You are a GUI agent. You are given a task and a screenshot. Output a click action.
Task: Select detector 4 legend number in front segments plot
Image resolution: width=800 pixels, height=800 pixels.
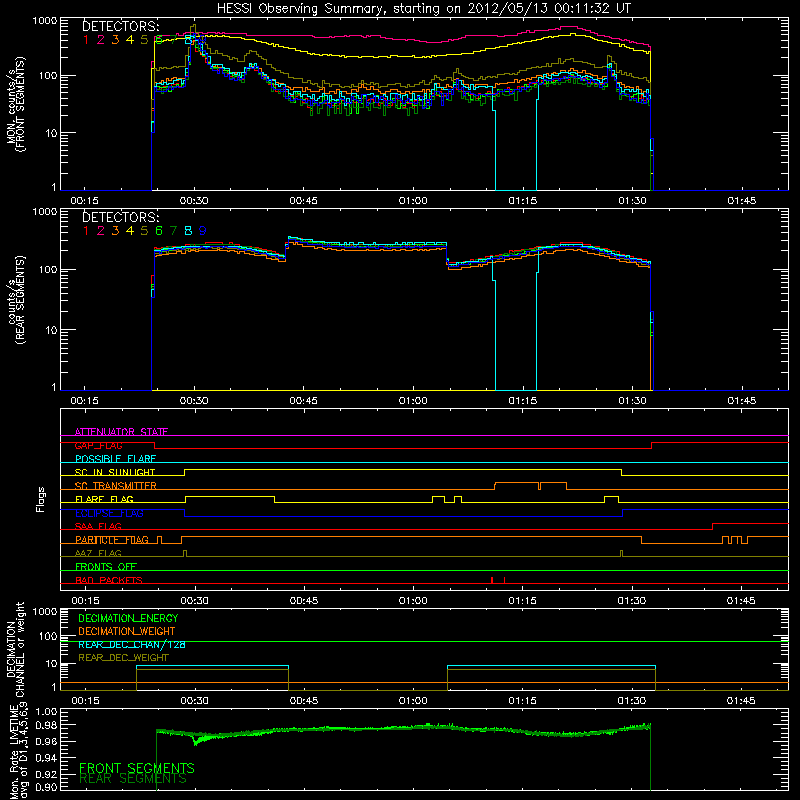pos(130,40)
